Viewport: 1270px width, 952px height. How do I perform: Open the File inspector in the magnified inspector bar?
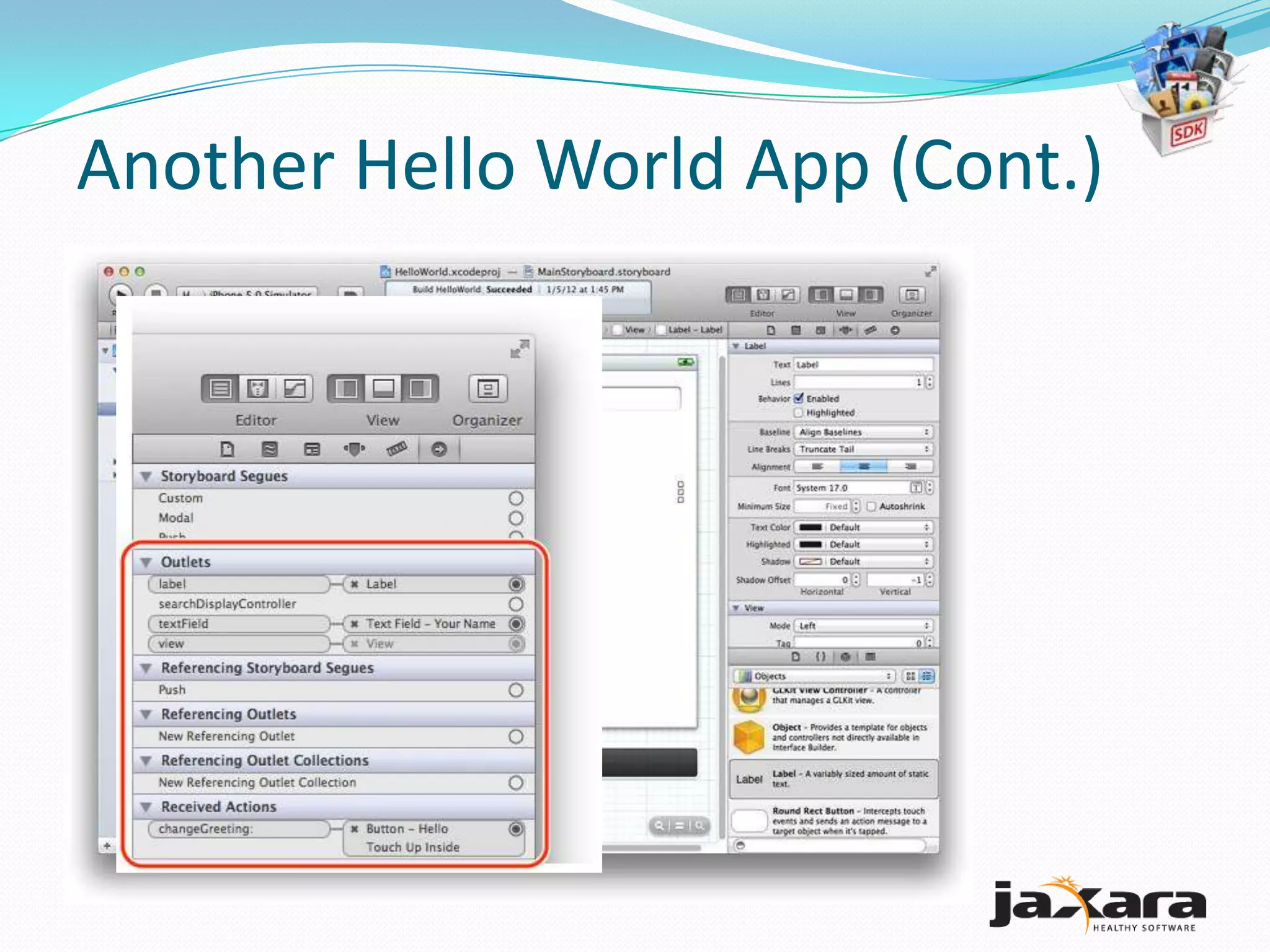pyautogui.click(x=227, y=449)
